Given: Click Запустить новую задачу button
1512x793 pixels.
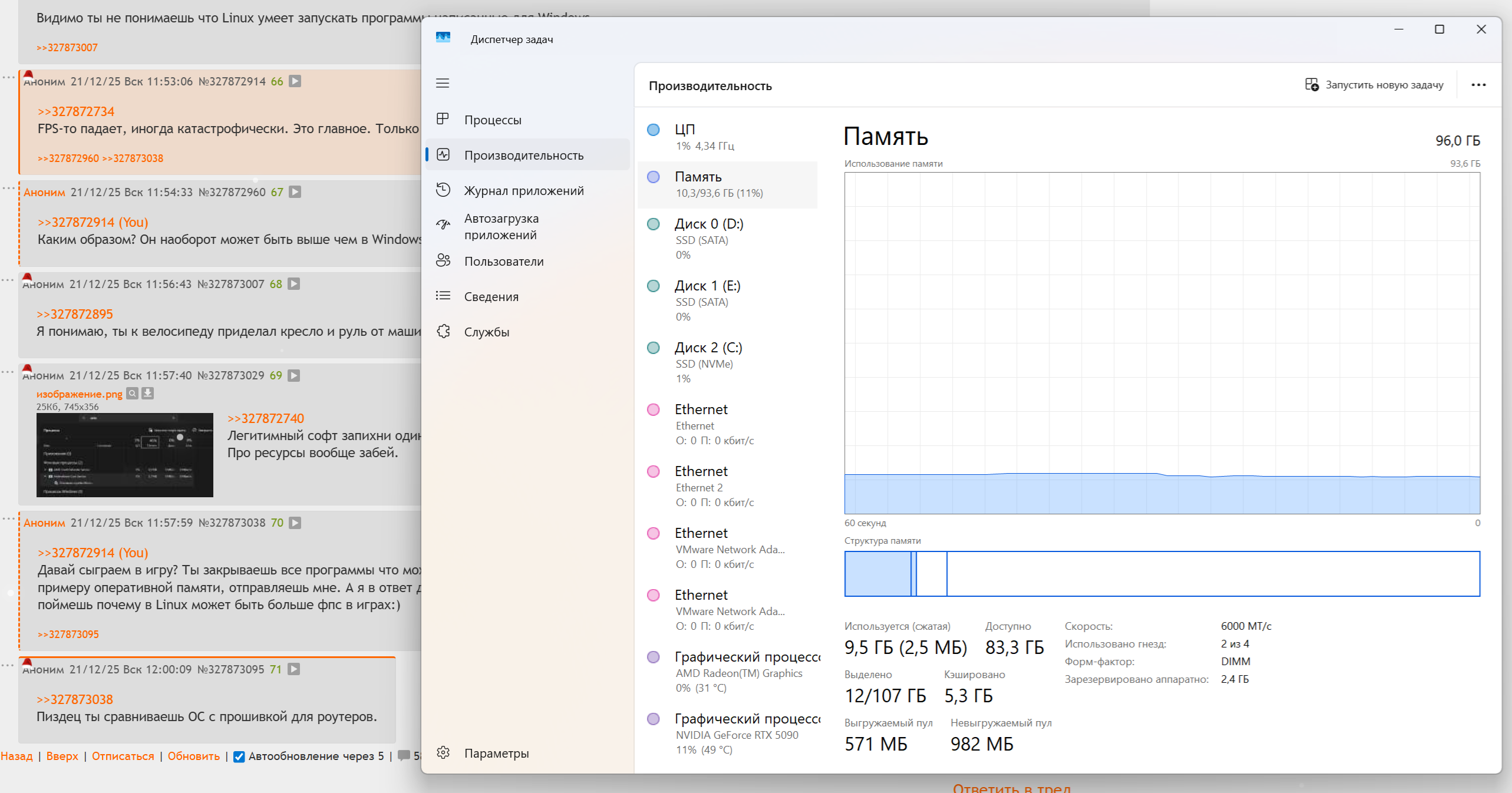Looking at the screenshot, I should (x=1374, y=85).
